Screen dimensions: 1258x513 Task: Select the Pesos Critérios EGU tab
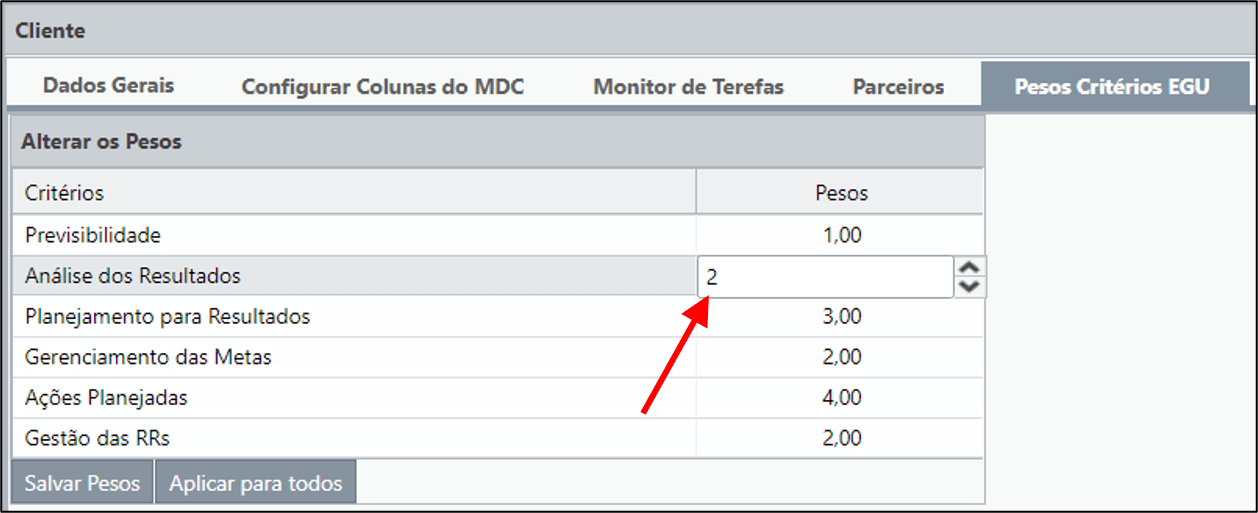(1112, 86)
